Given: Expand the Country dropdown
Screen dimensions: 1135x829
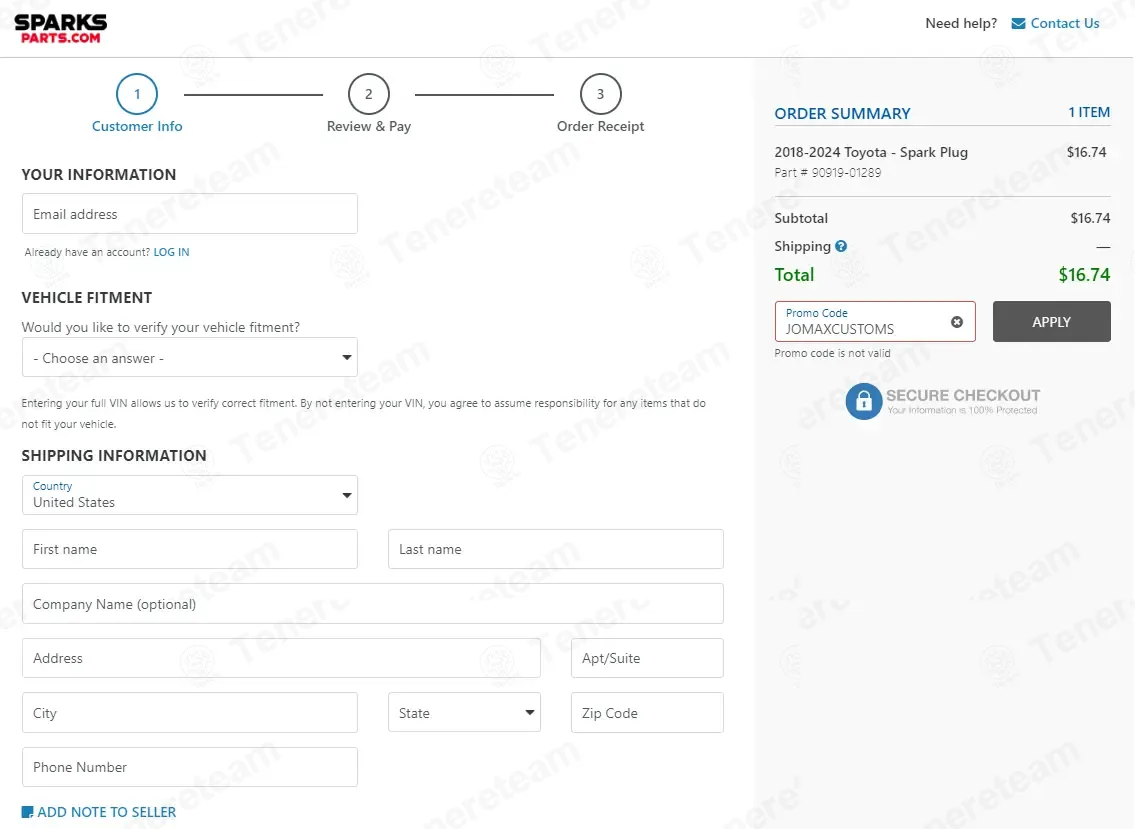Looking at the screenshot, I should (190, 495).
